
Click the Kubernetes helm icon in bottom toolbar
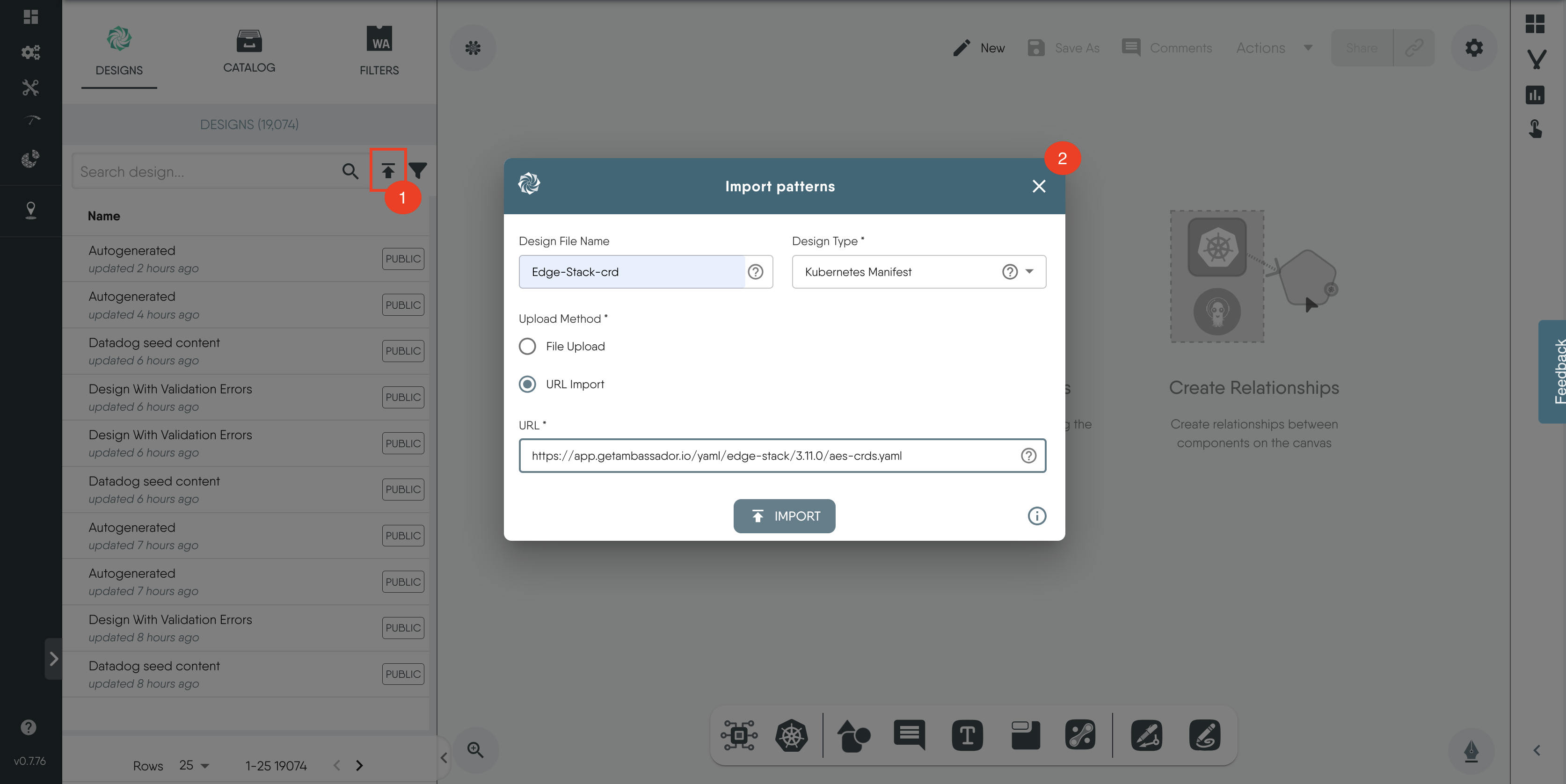791,735
